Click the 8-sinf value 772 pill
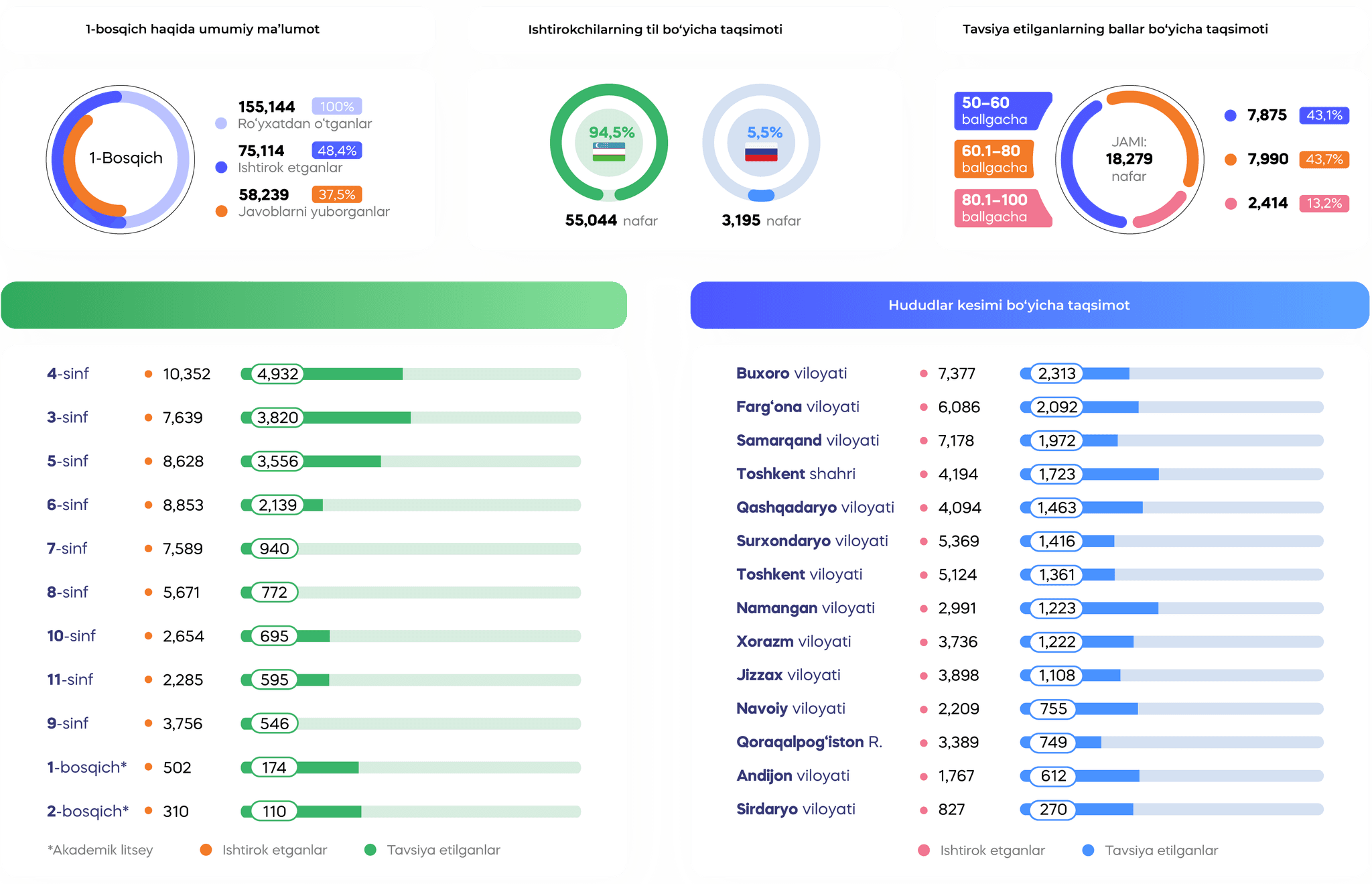Image resolution: width=1372 pixels, height=884 pixels. 274,592
